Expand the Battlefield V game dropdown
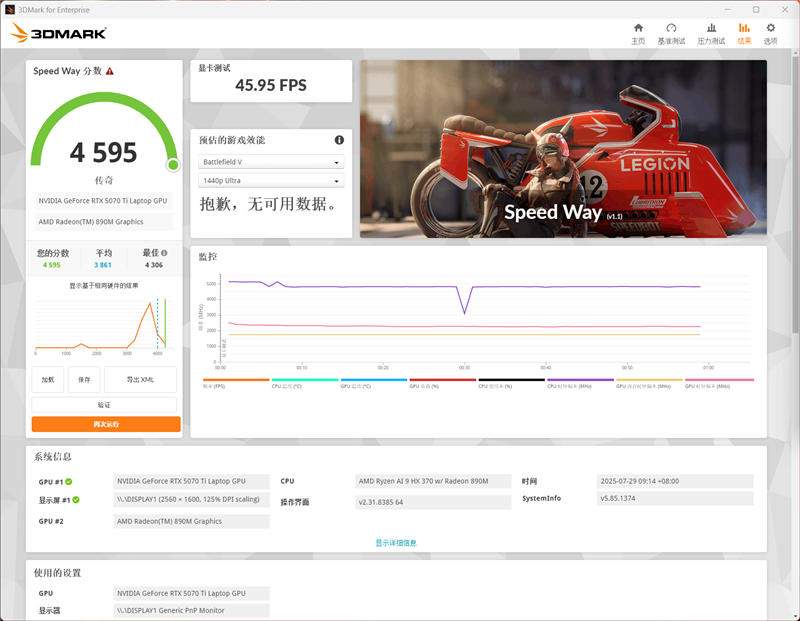 [271, 162]
